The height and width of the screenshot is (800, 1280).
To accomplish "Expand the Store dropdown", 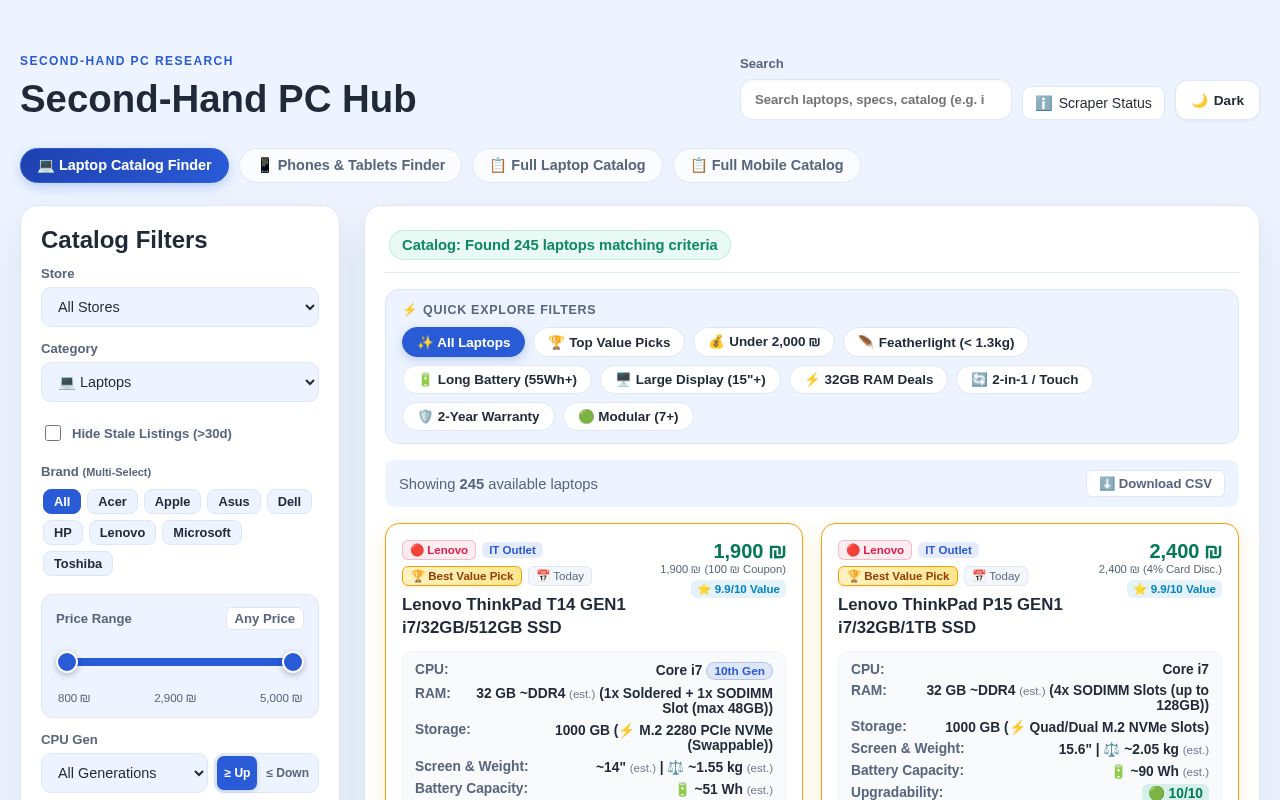I will tap(180, 307).
